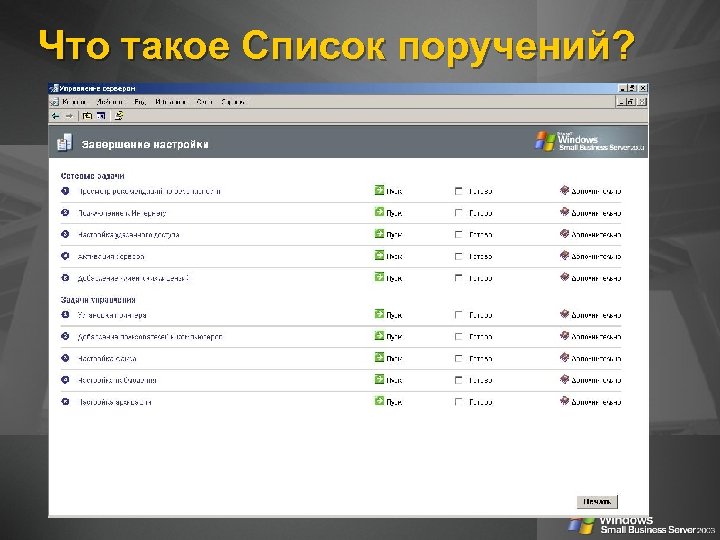Check Готово for Активация сервера
Image resolution: width=720 pixels, height=540 pixels.
[458, 256]
